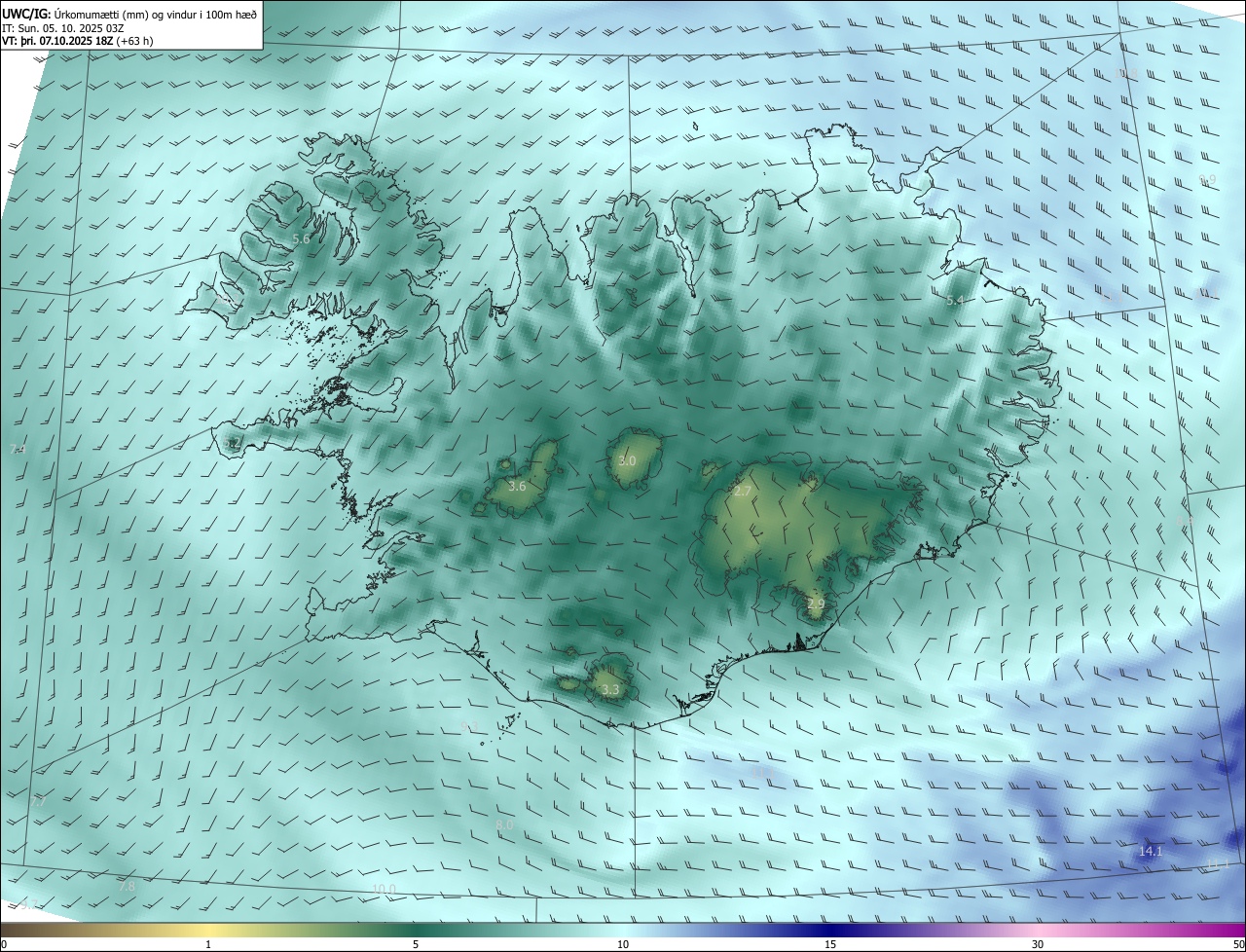
Task: Click the 9.9 value at the right edge
Action: point(1207,180)
